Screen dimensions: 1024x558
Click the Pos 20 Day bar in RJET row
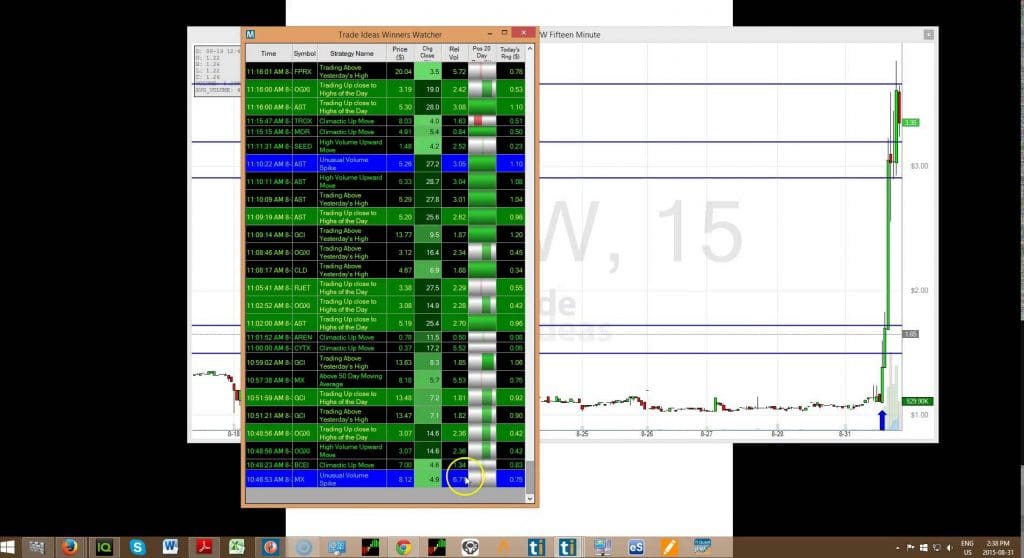pyautogui.click(x=482, y=287)
